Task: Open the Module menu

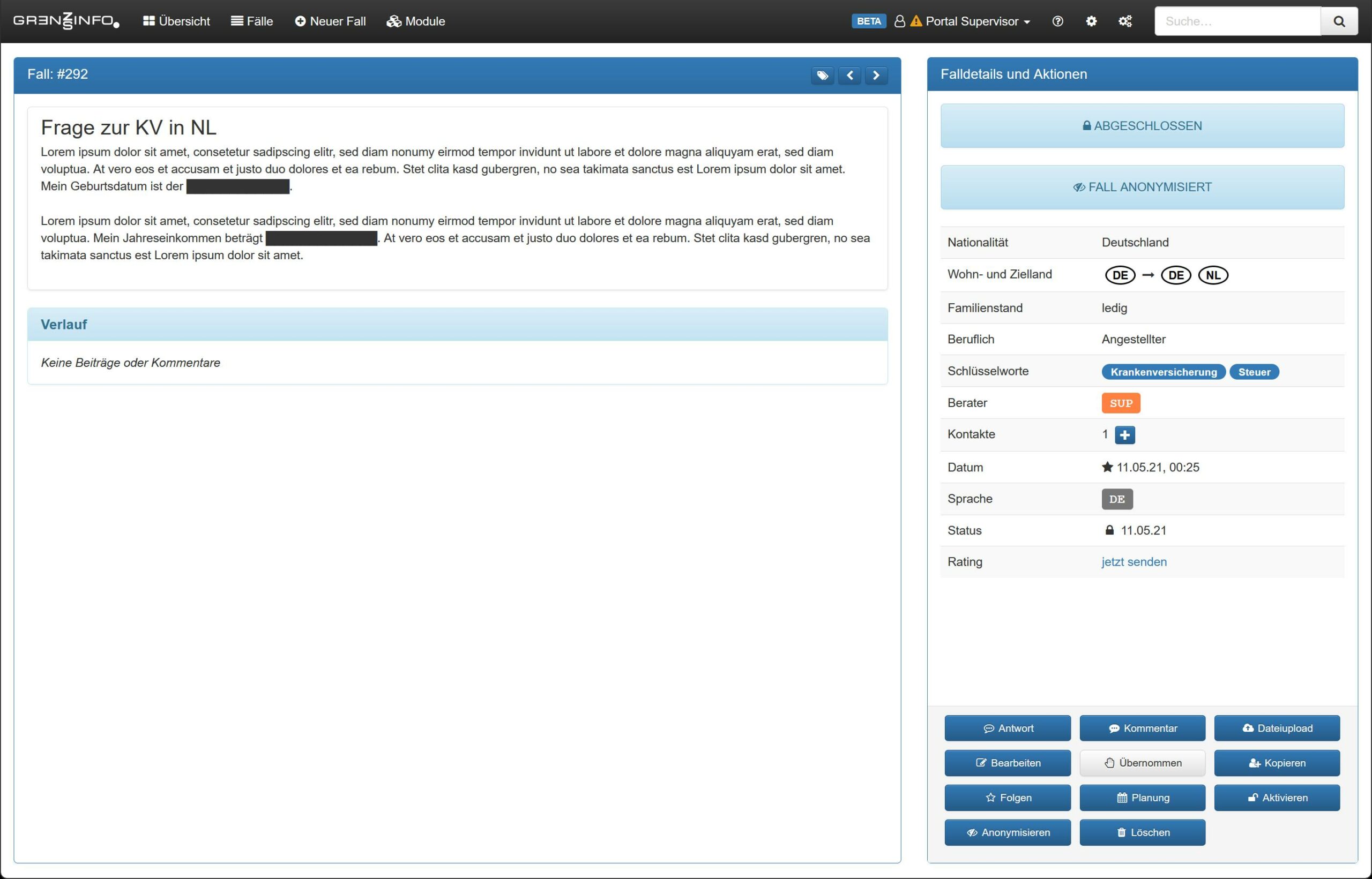Action: pyautogui.click(x=416, y=21)
